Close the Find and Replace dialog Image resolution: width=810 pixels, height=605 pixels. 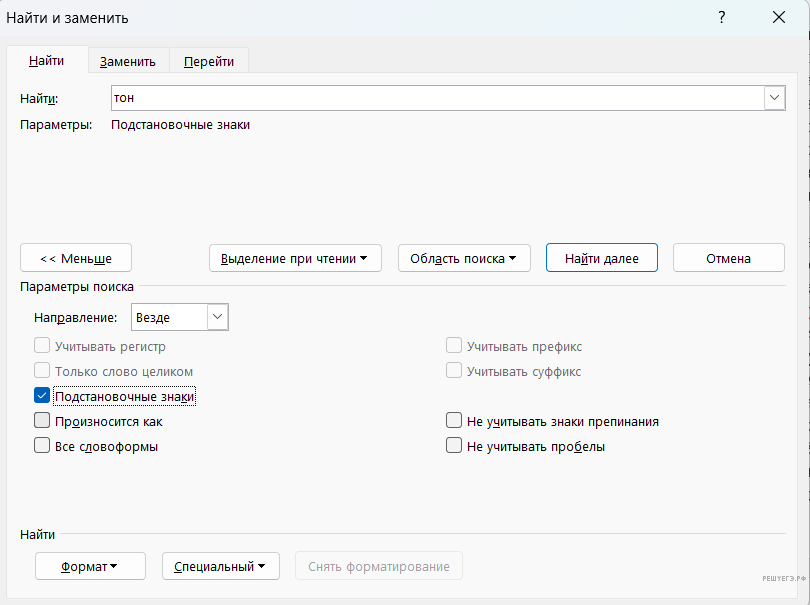pyautogui.click(x=779, y=18)
